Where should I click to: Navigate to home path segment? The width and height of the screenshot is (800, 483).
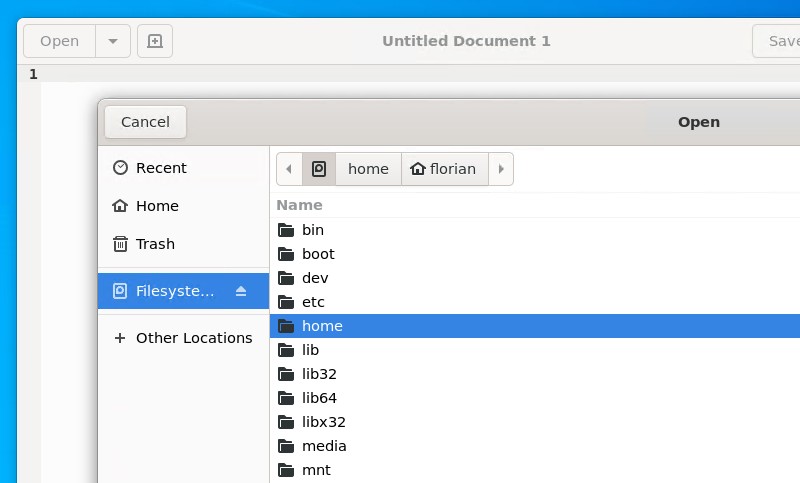368,169
